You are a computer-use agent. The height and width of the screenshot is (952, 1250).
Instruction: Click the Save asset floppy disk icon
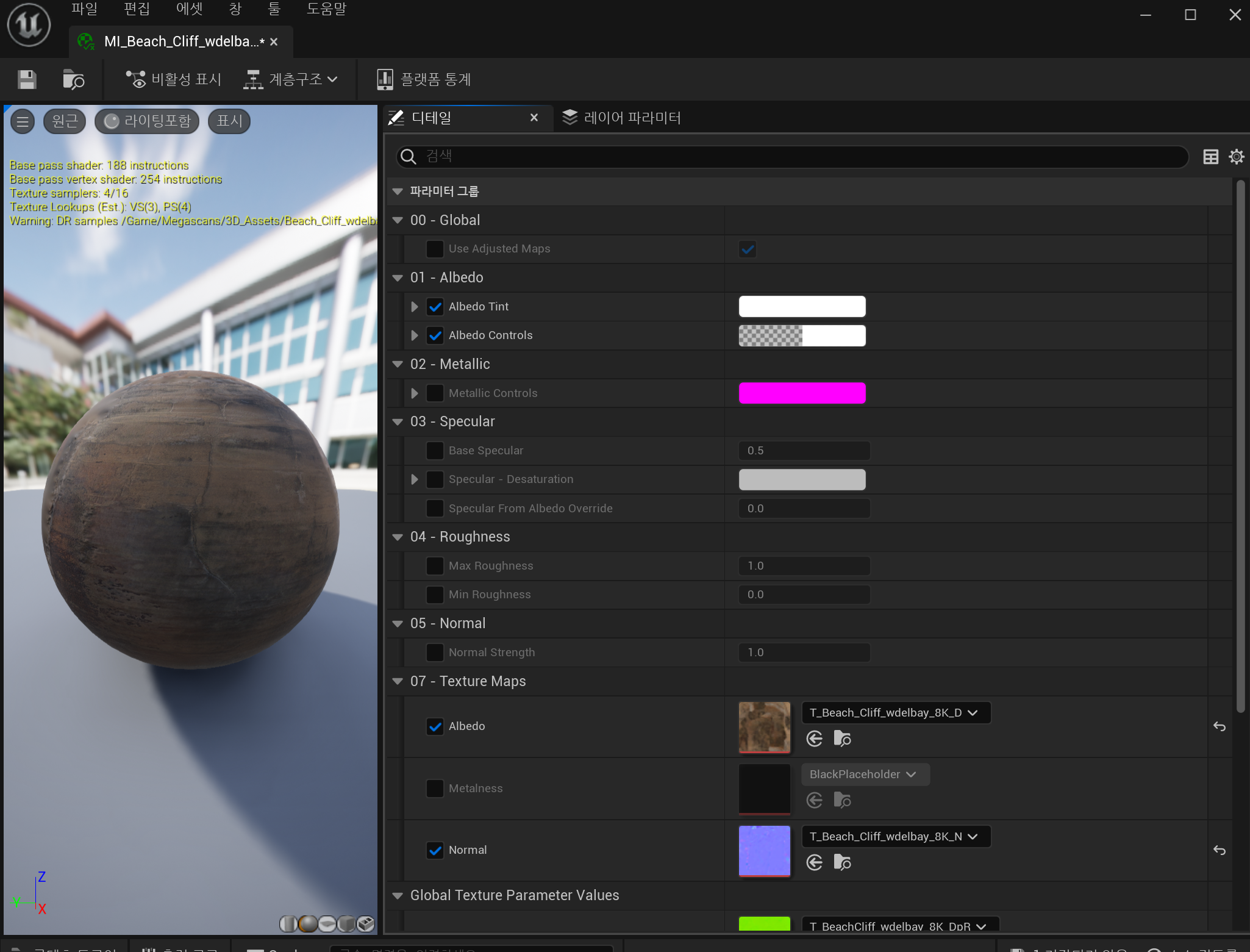tap(27, 80)
